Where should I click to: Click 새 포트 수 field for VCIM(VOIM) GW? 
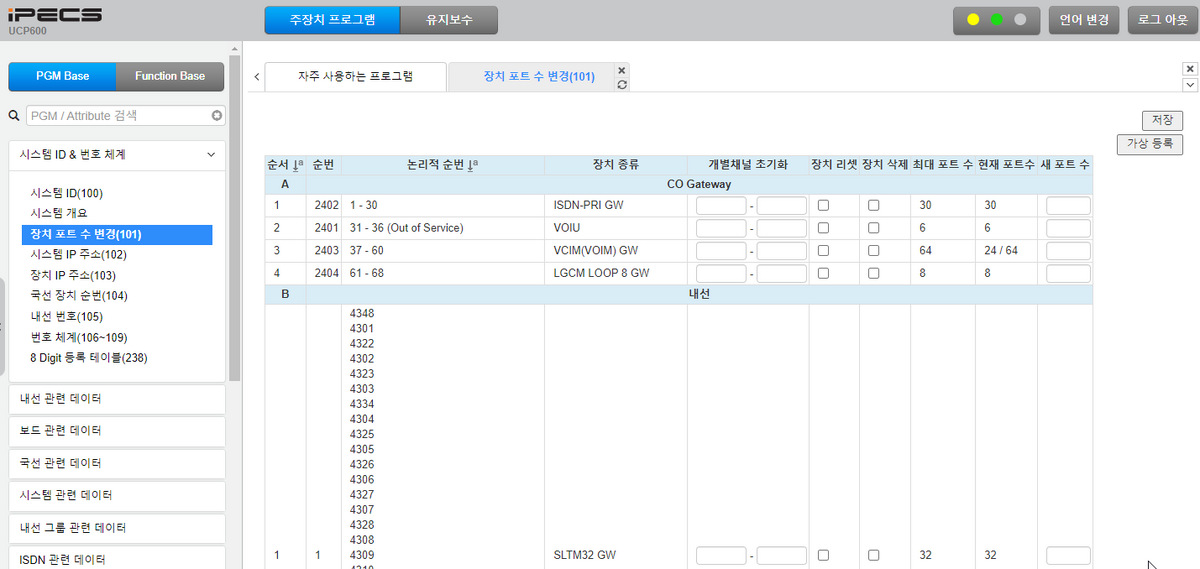coord(1068,250)
